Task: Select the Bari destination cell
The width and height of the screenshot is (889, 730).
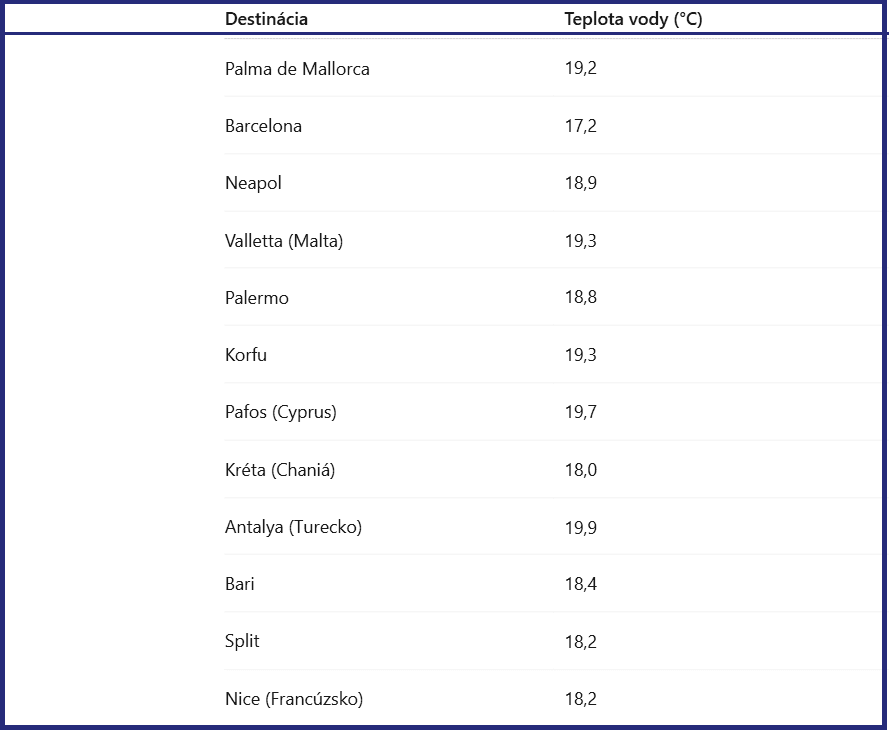Action: coord(239,584)
